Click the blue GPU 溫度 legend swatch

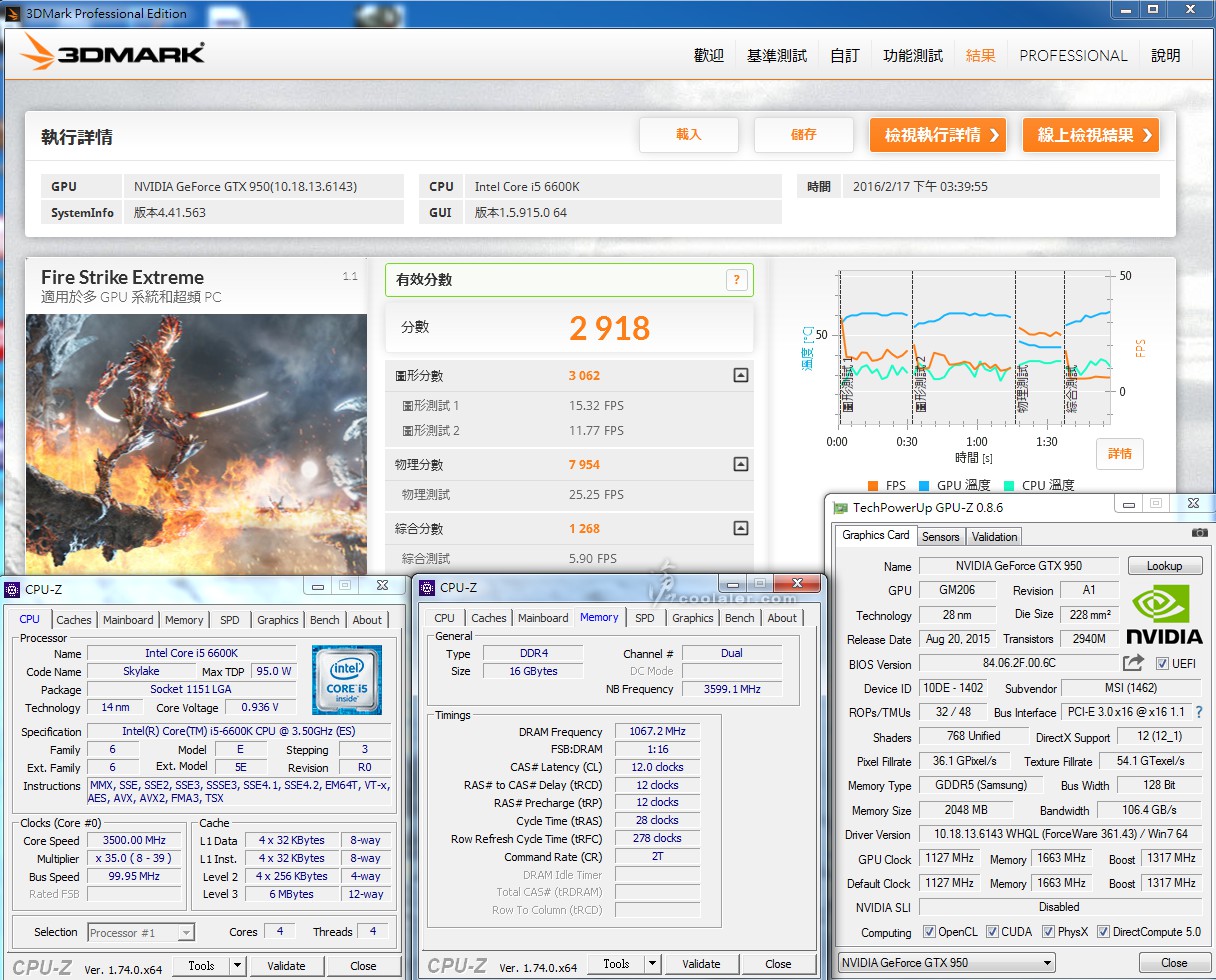pos(924,486)
